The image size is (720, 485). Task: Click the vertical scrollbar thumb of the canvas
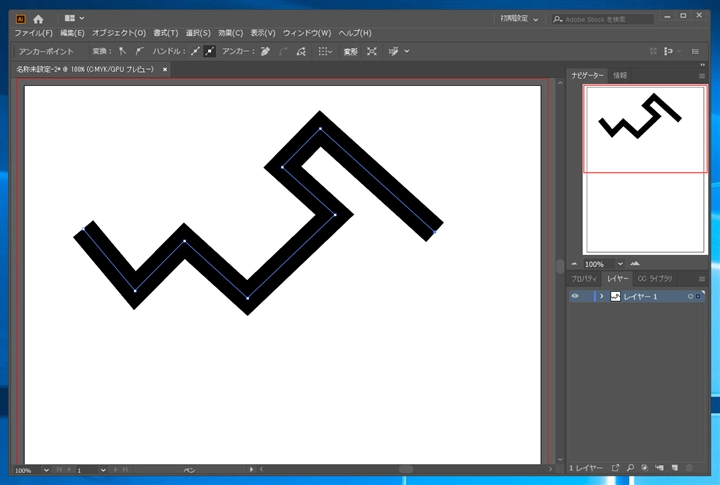(560, 266)
